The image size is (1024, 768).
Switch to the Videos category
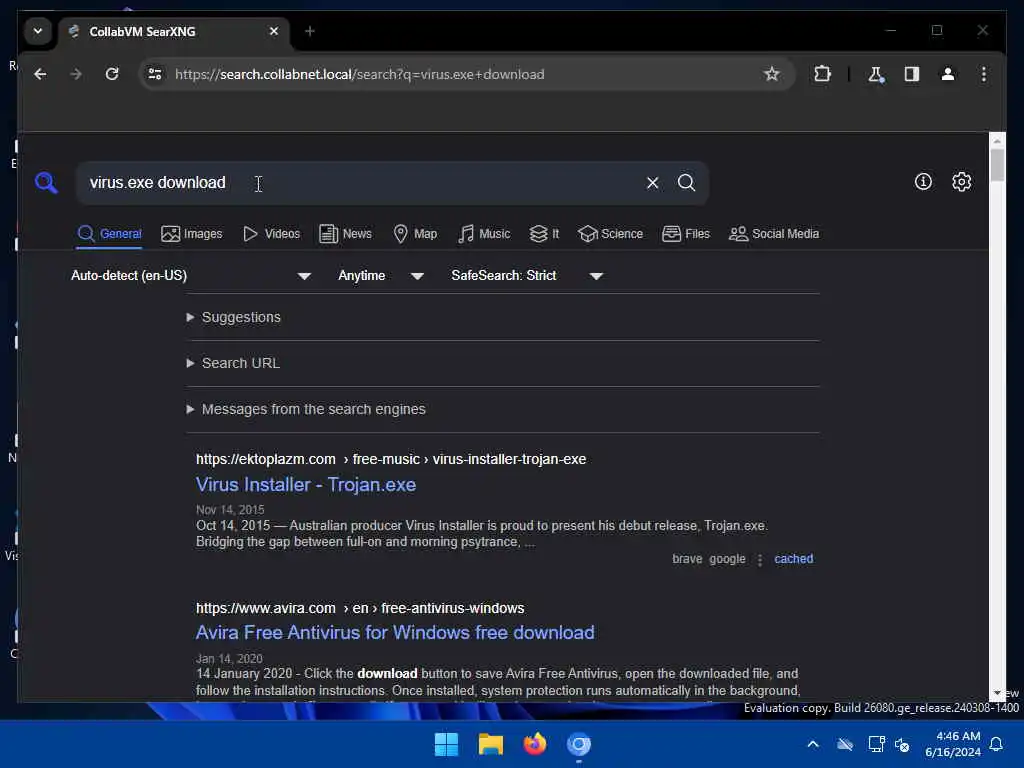point(271,234)
